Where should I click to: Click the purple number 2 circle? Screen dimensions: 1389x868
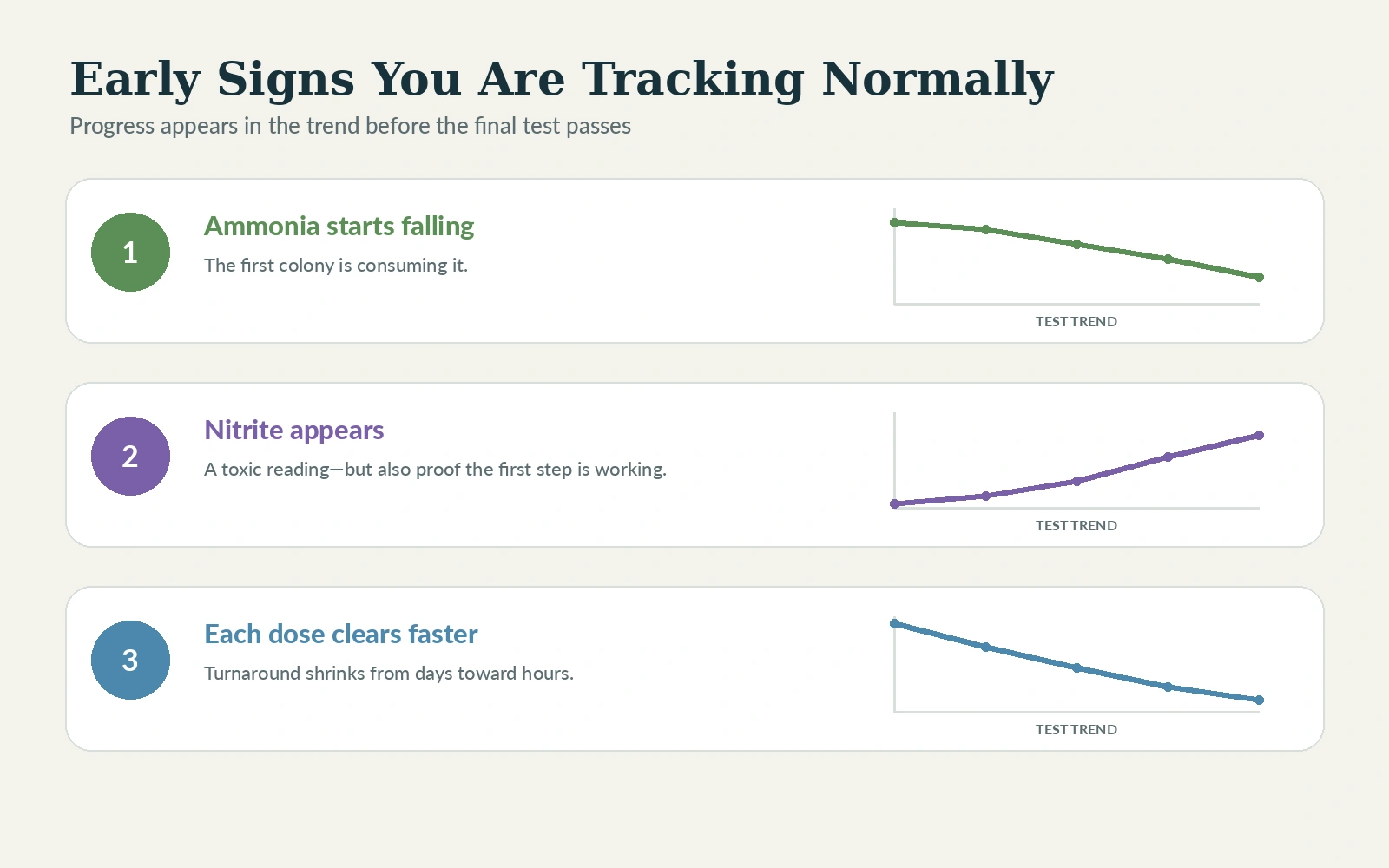pos(130,457)
